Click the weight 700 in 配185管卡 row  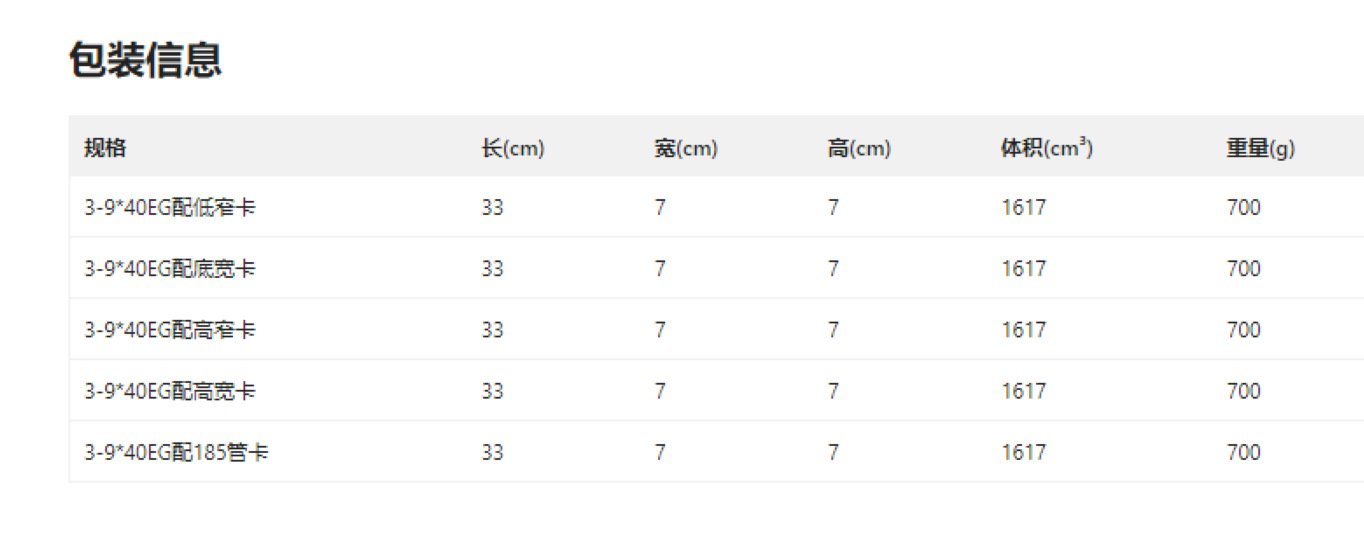click(x=1243, y=452)
